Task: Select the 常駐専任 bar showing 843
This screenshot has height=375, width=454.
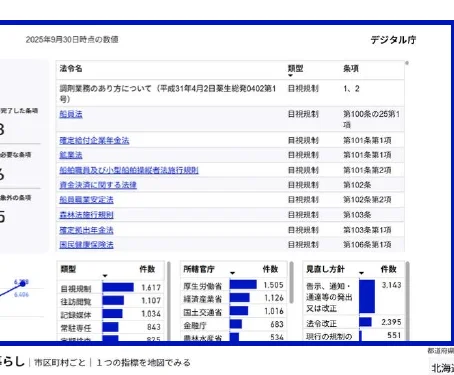Action: pyautogui.click(x=110, y=327)
